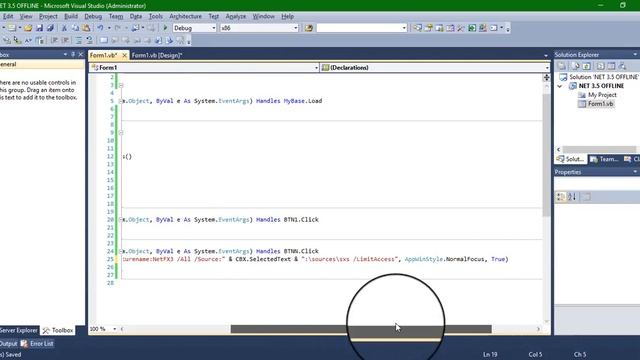Open the empty find combo box dropdown
Image resolution: width=640 pixels, height=360 pixels.
tap(404, 28)
